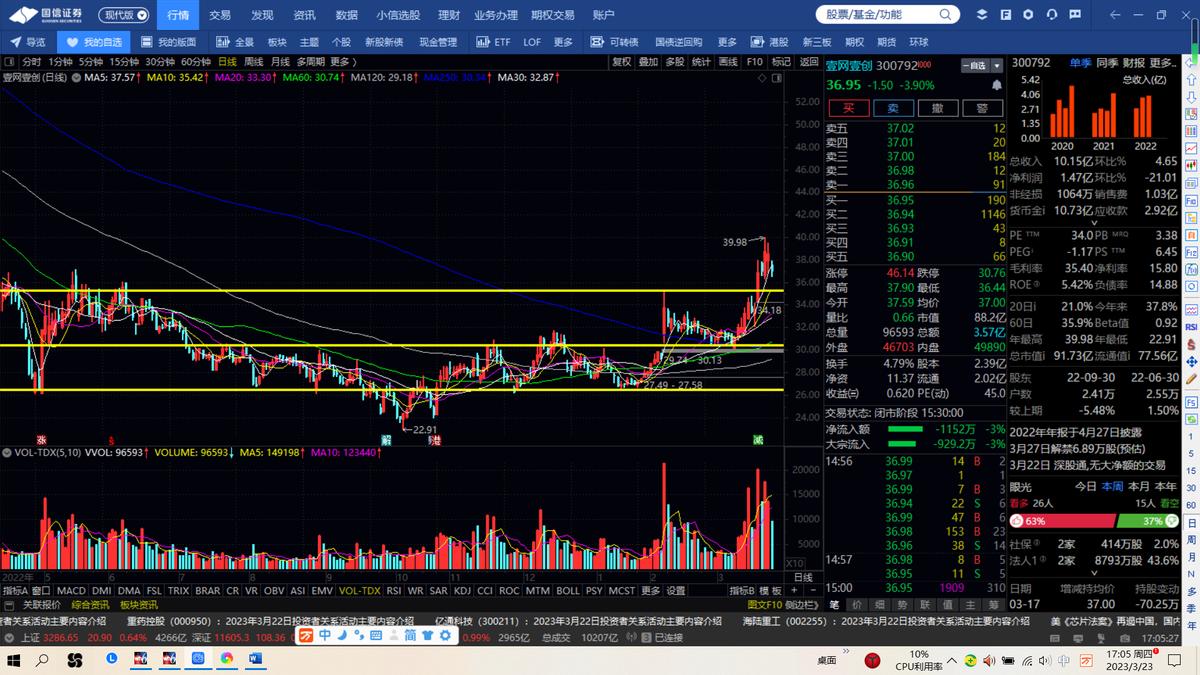Toggle 同季 same-quarter view

click(1106, 62)
